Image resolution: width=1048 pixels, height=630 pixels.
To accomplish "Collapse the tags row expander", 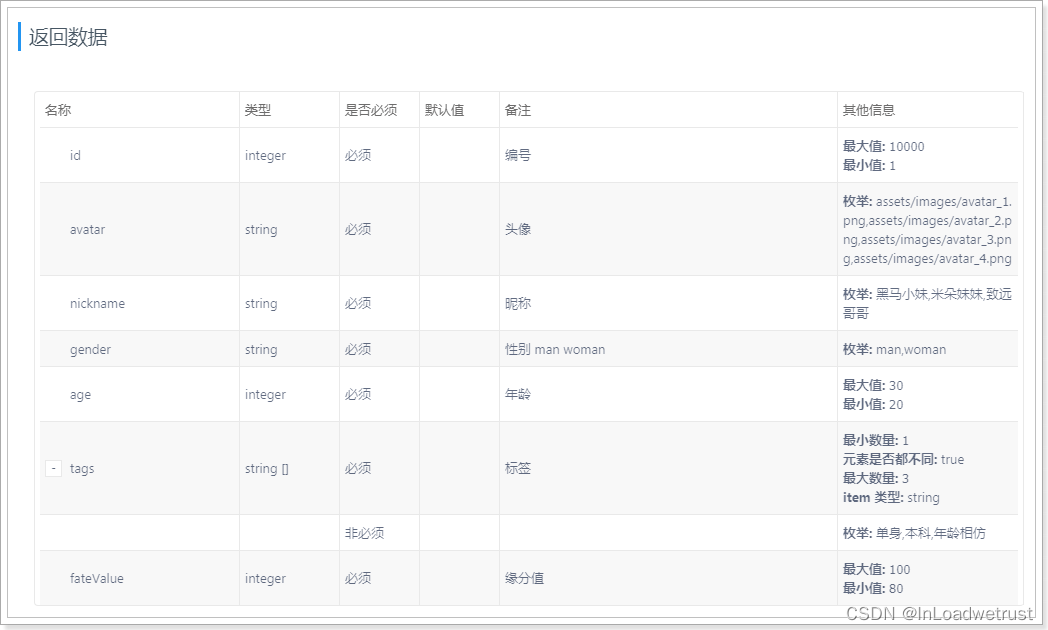I will click(x=53, y=468).
